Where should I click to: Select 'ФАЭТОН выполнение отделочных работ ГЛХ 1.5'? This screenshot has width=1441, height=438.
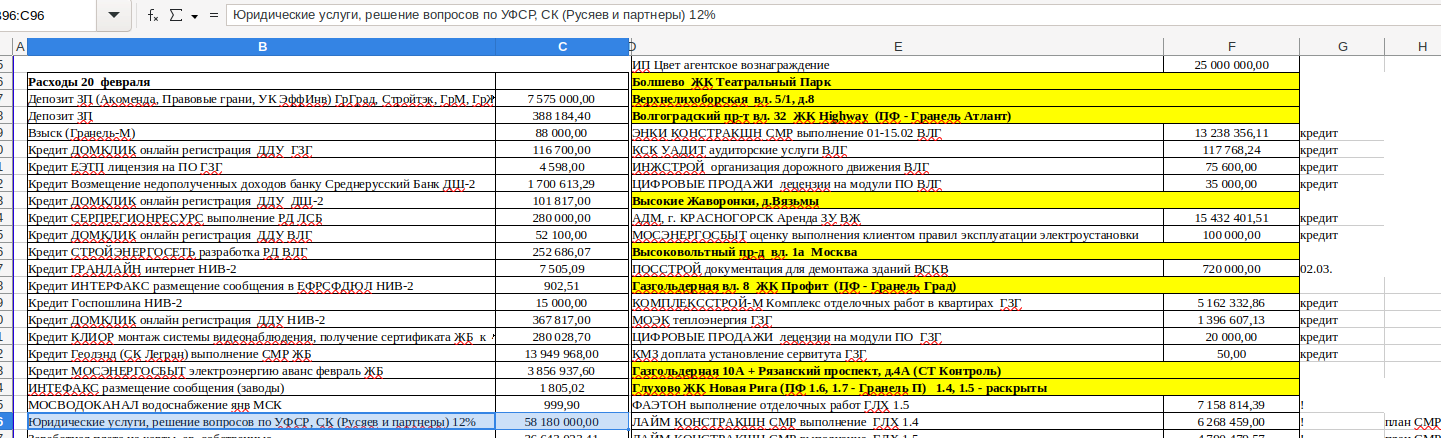click(x=898, y=405)
